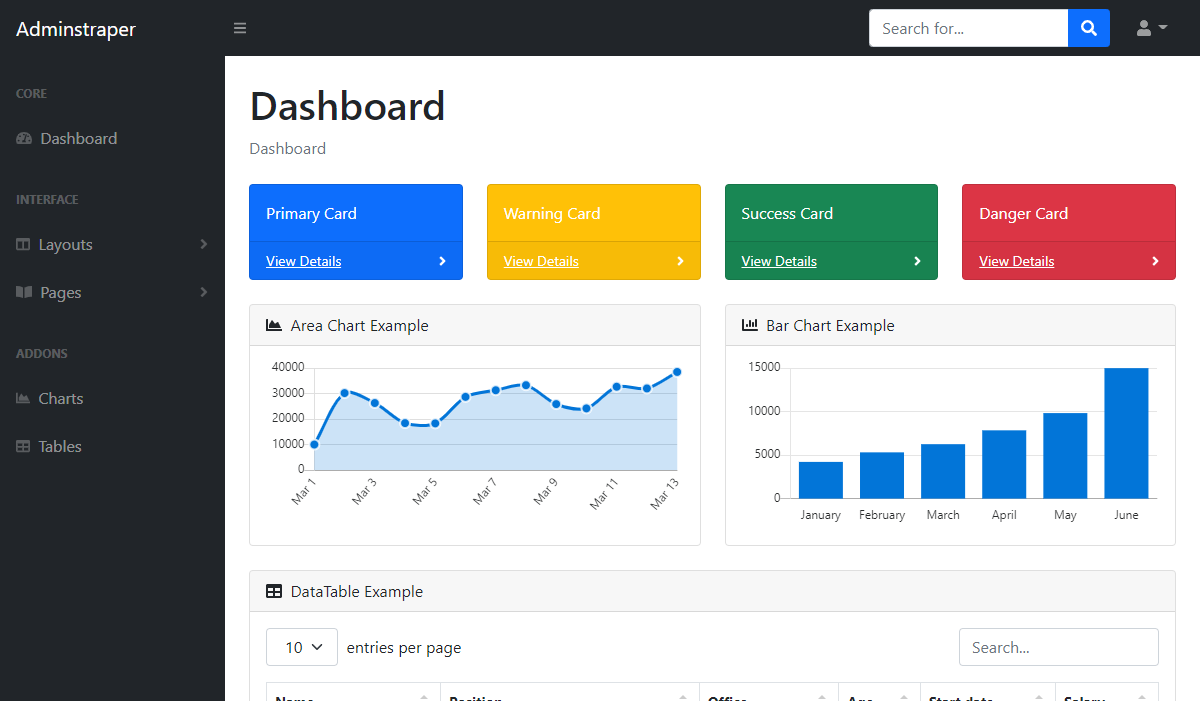This screenshot has width=1200, height=701.
Task: Click the DataTable search input box
Action: pos(1058,647)
